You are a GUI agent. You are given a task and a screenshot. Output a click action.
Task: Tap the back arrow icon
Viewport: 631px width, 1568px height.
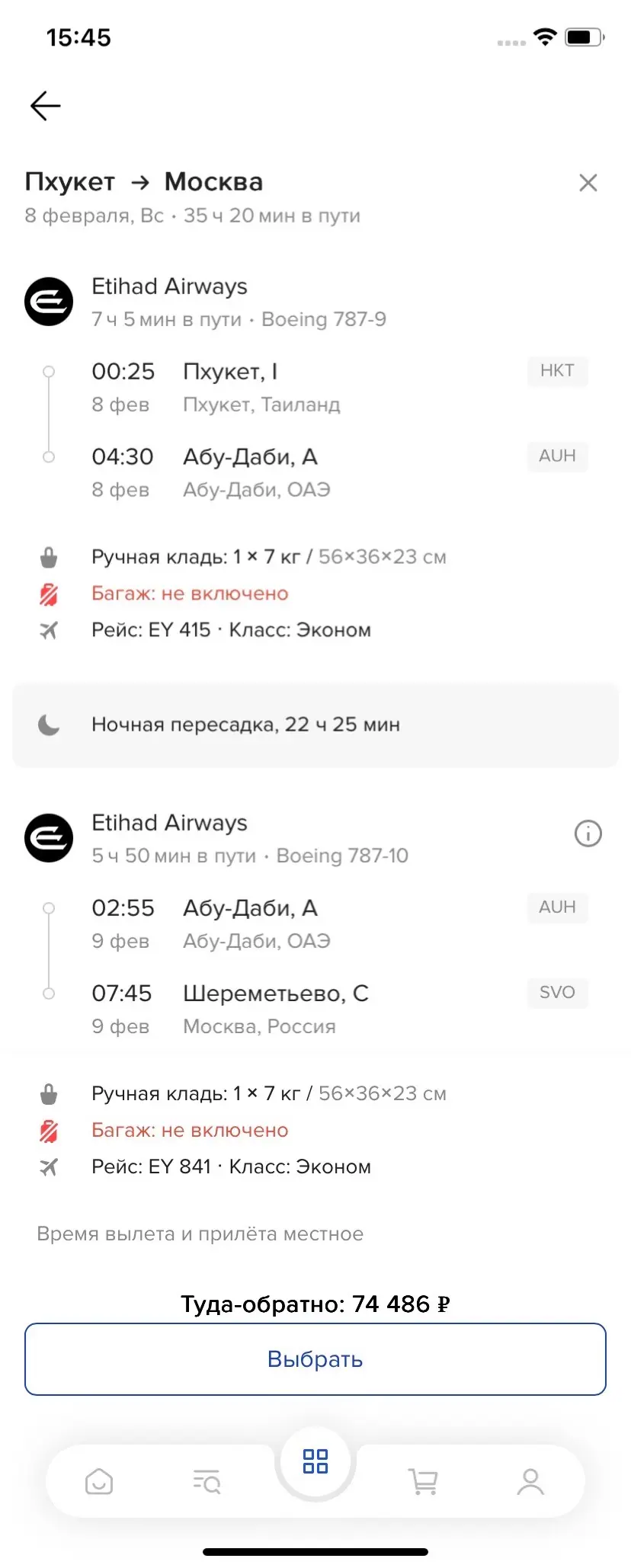pyautogui.click(x=45, y=106)
